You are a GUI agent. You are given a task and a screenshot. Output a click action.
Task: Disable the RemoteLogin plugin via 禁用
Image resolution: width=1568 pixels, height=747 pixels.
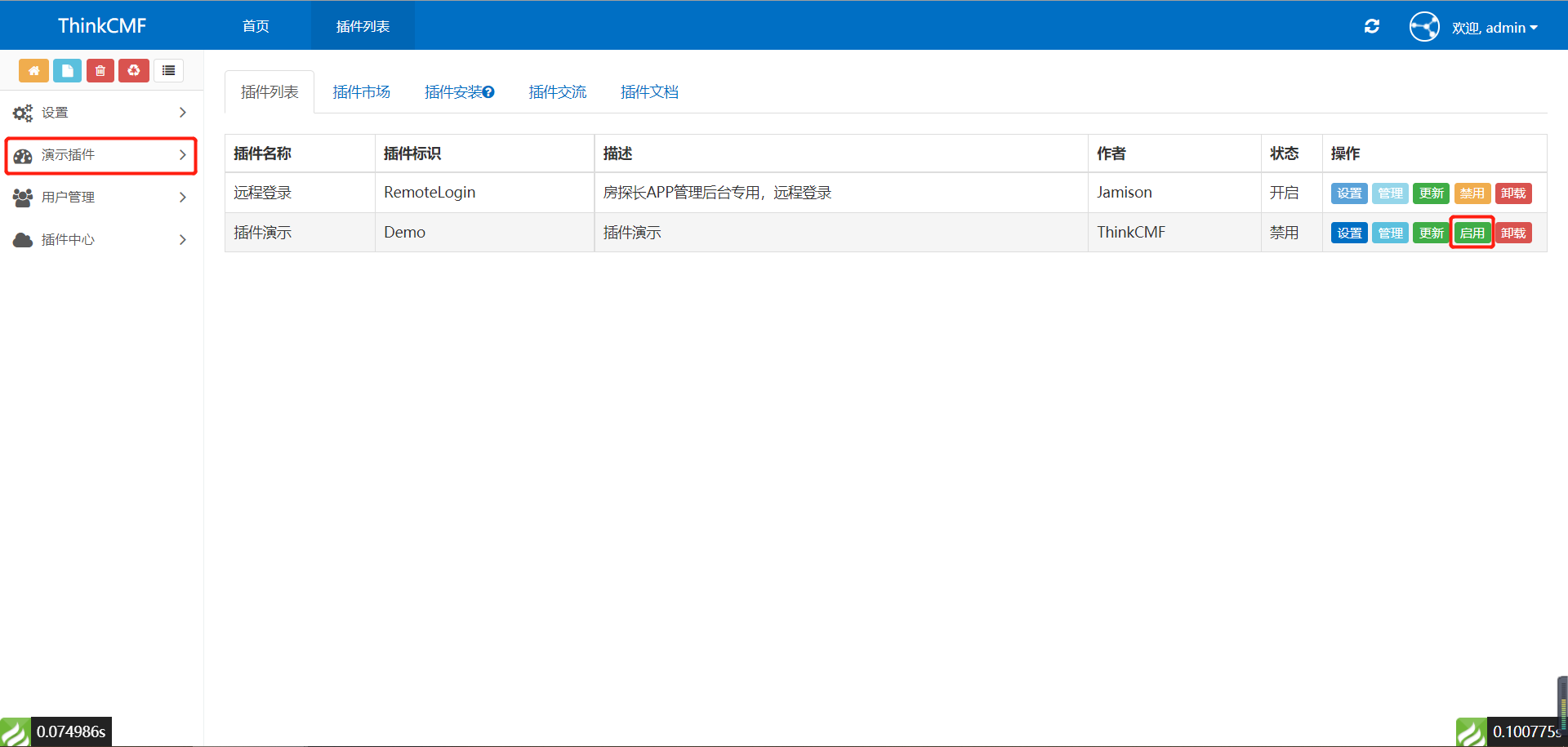[1472, 193]
